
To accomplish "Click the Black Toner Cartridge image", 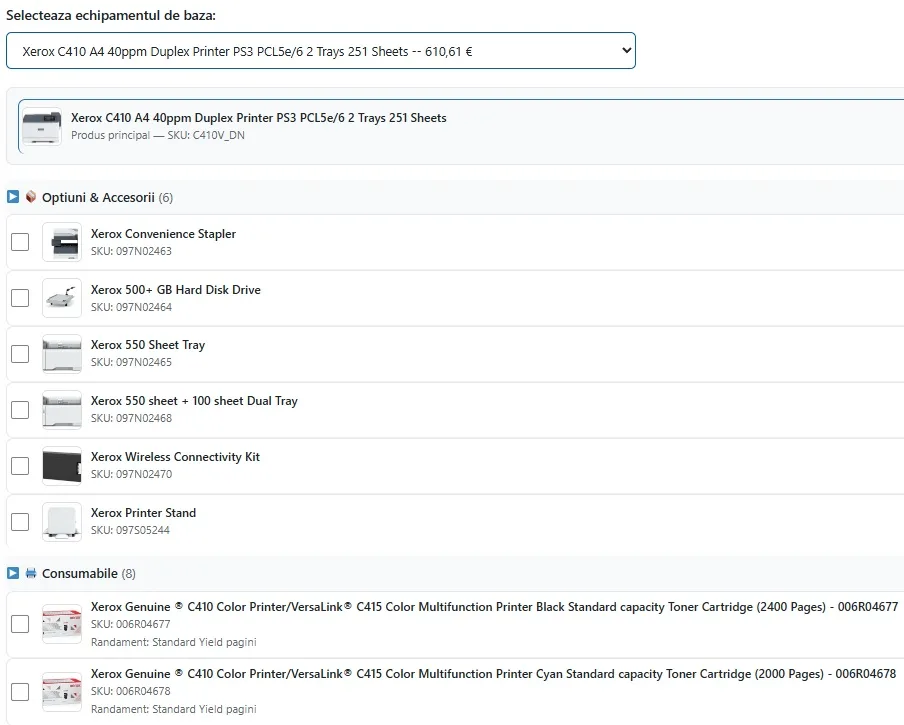I will (x=62, y=624).
